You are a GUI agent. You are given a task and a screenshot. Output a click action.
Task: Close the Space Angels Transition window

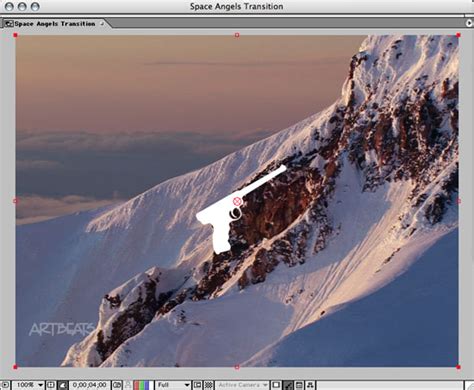tap(9, 6)
